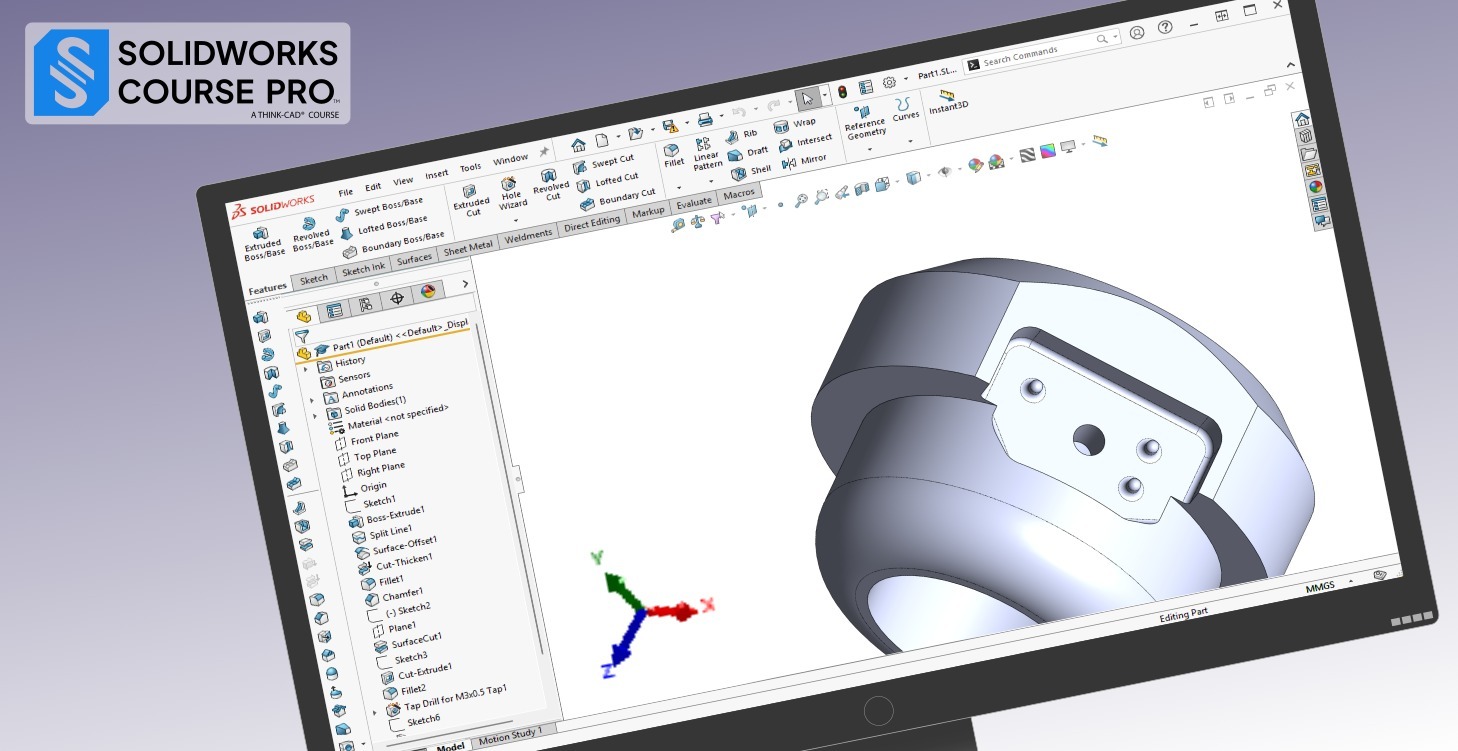Select the Boundary Cut feature
The height and width of the screenshot is (751, 1458).
coord(617,200)
